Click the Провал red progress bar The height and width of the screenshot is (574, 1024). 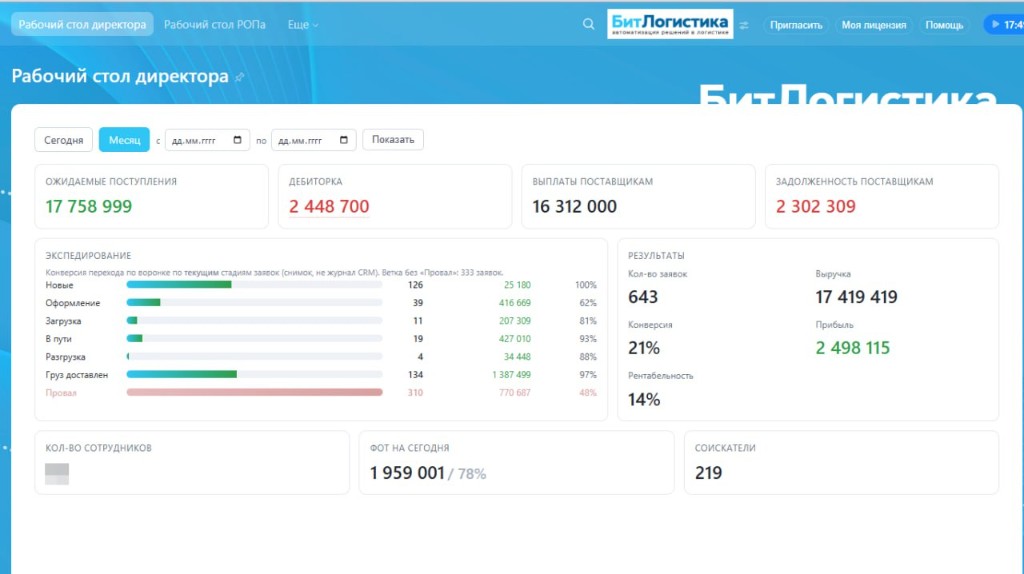point(254,392)
